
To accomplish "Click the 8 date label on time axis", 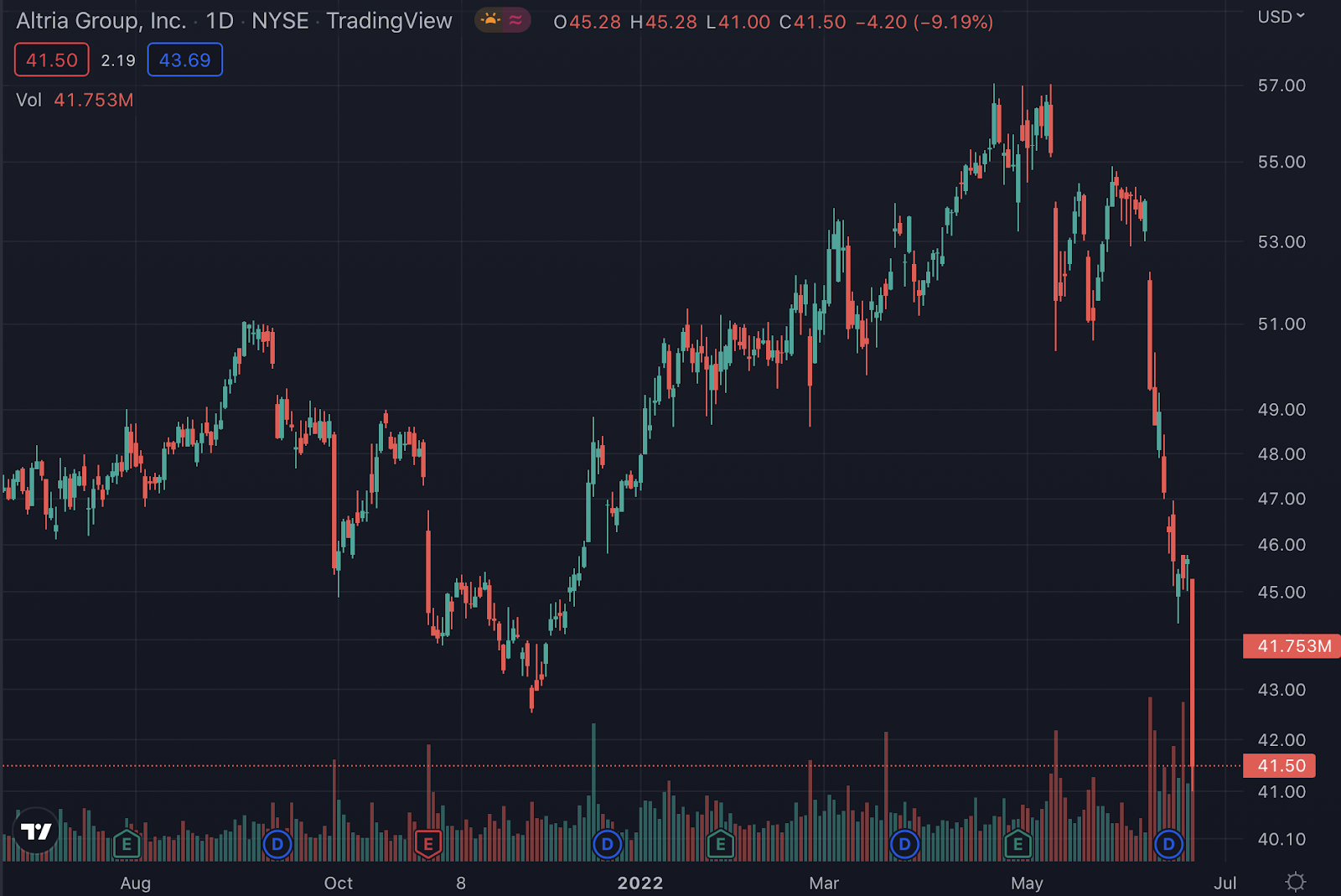I will 461,883.
